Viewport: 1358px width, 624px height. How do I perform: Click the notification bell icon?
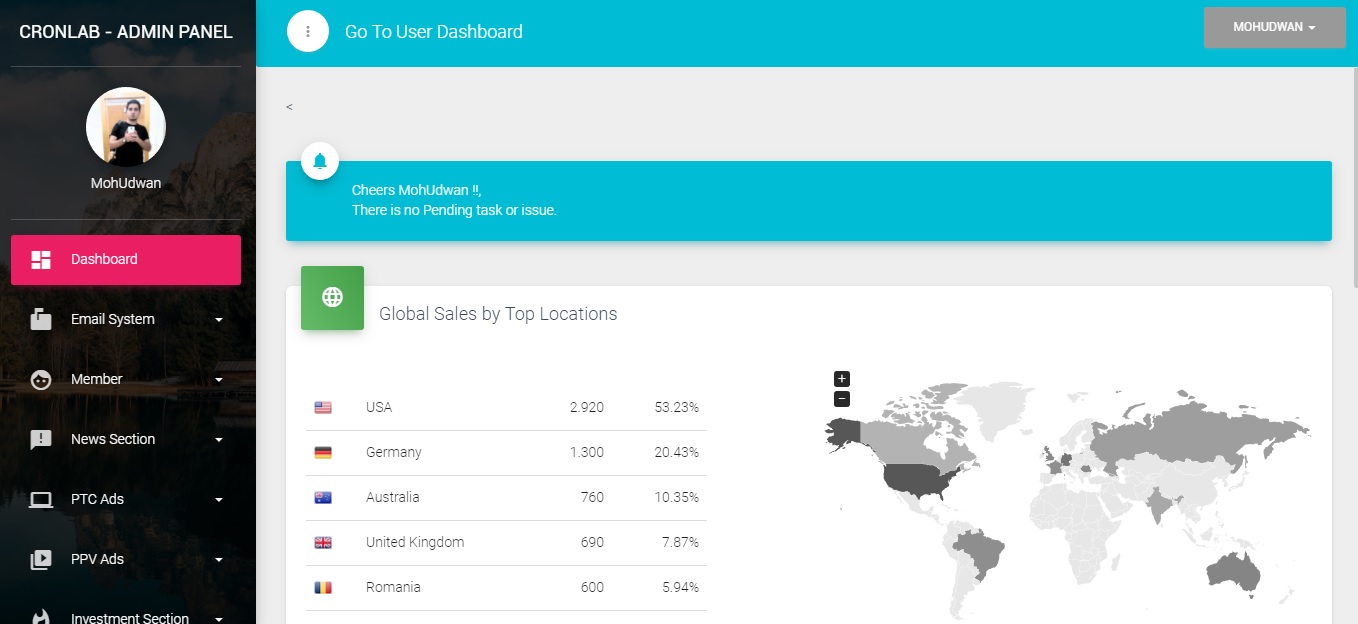tap(320, 161)
